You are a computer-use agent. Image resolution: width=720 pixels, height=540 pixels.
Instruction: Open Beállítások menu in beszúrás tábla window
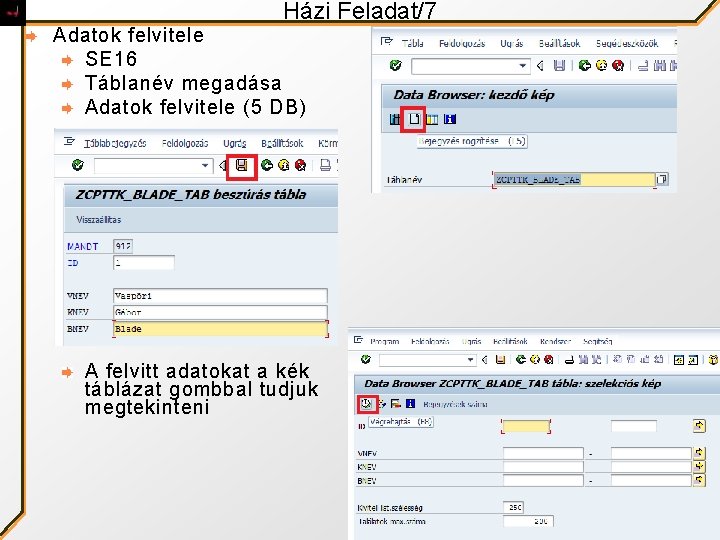pos(282,143)
